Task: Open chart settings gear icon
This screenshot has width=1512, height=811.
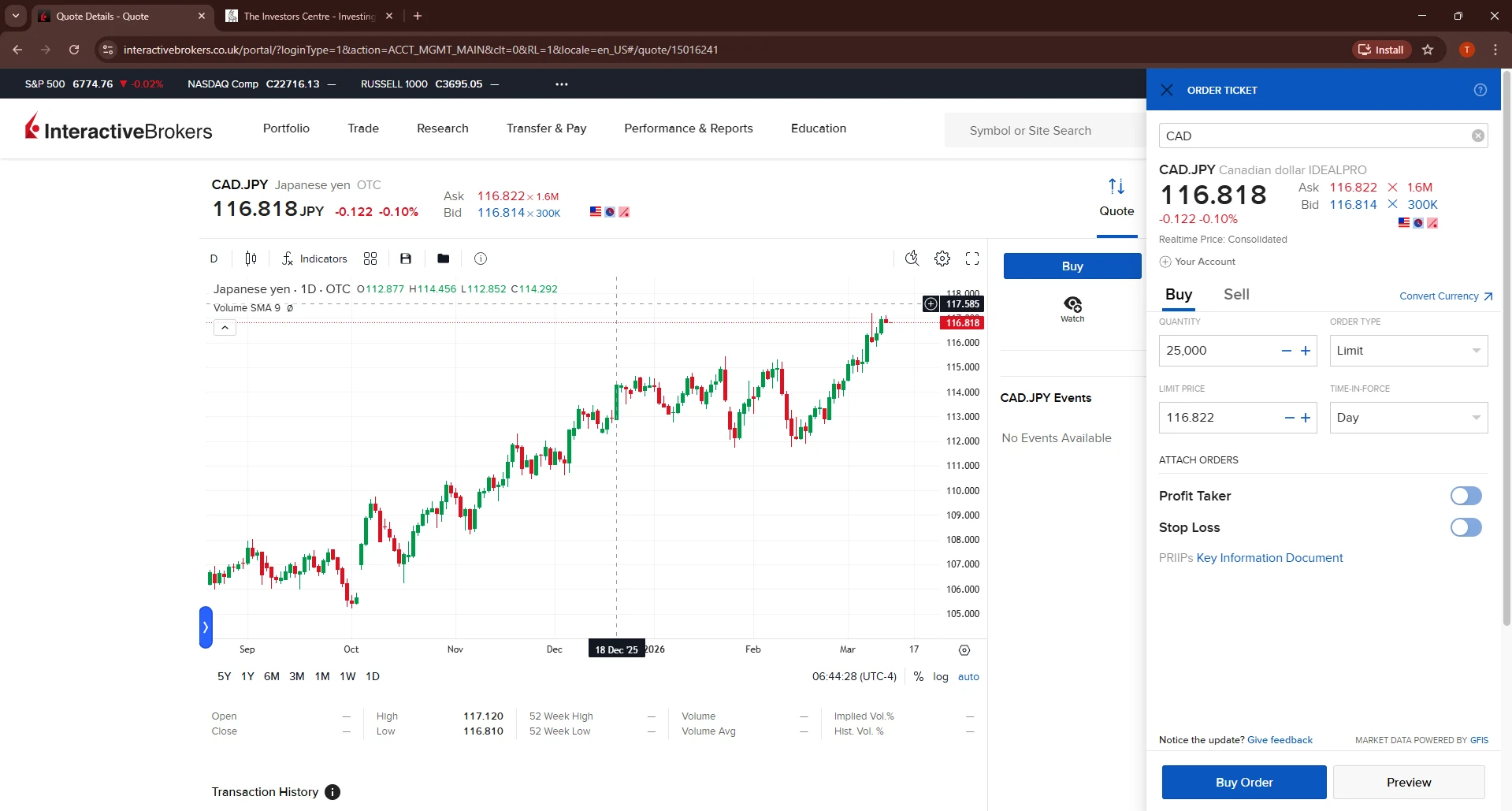Action: tap(942, 259)
